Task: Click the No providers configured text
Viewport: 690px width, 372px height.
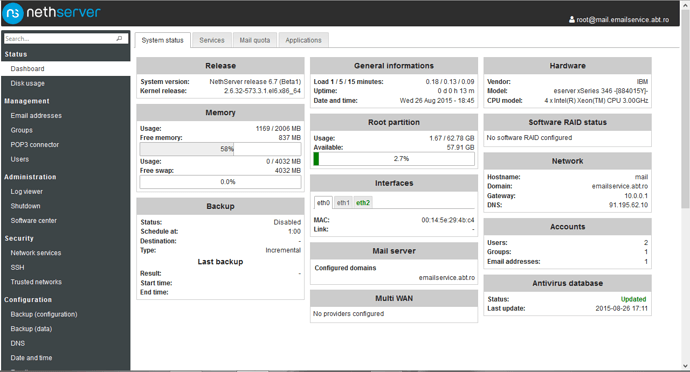Action: click(x=349, y=313)
